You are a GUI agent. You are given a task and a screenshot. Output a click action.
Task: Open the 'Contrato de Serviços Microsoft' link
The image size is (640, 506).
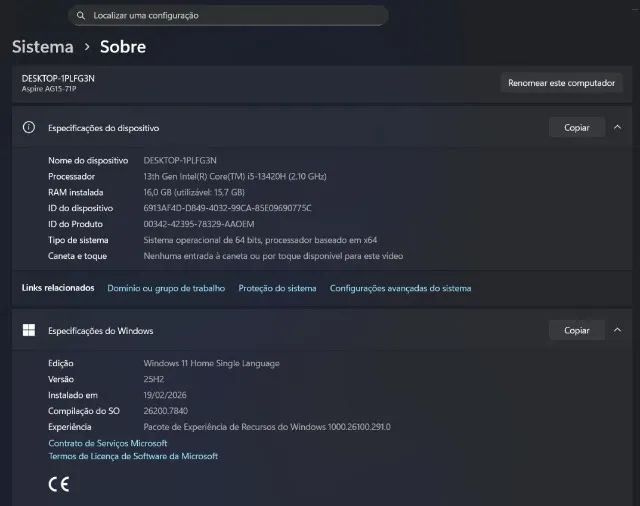108,443
